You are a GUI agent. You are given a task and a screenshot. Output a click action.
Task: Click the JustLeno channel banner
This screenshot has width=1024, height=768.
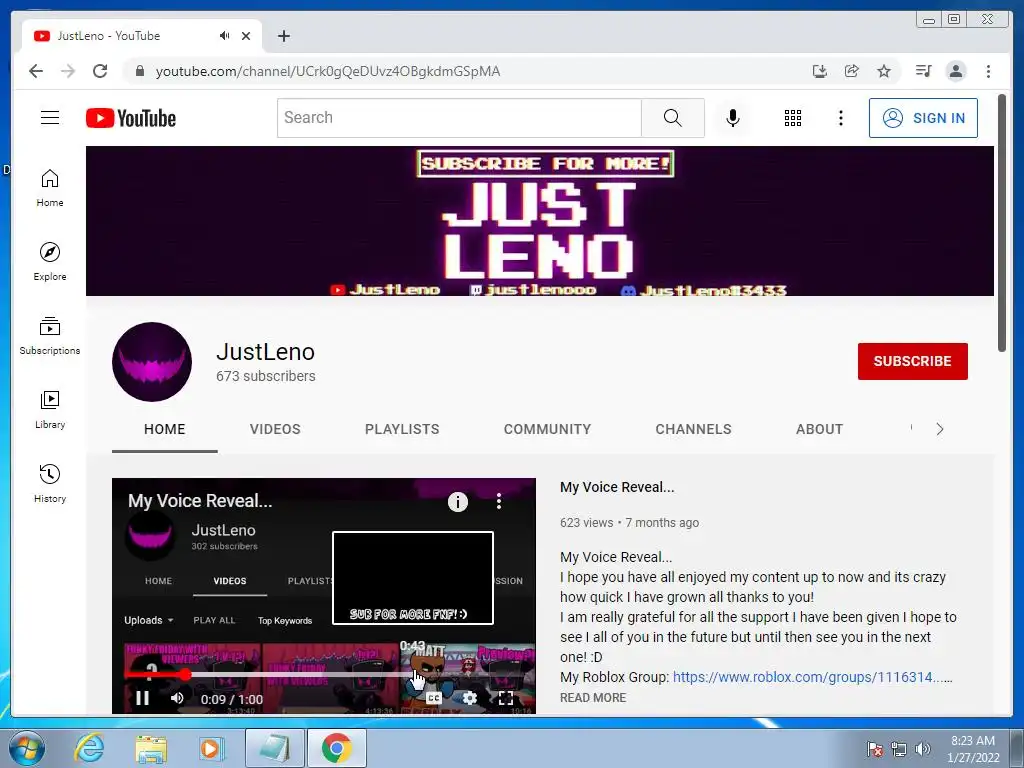click(539, 221)
